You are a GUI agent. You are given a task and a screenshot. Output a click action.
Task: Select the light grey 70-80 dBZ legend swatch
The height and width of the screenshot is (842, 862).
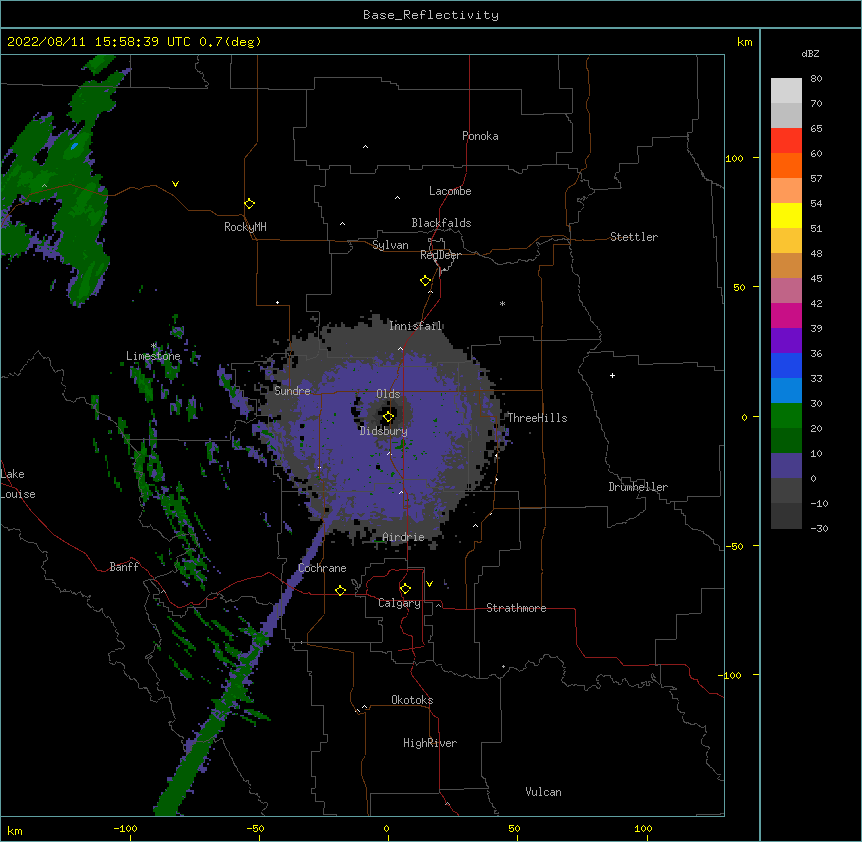pyautogui.click(x=786, y=91)
